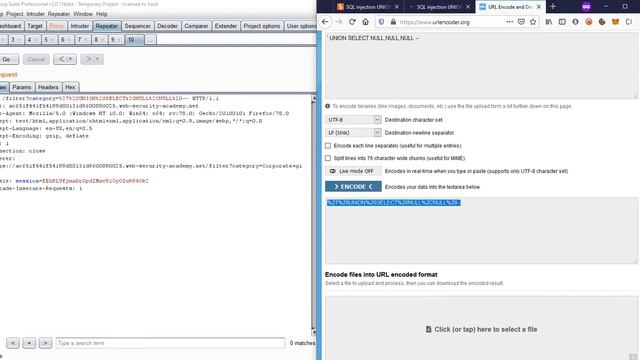Send request with Go button
Screen dimensions: 640x360
(8, 59)
